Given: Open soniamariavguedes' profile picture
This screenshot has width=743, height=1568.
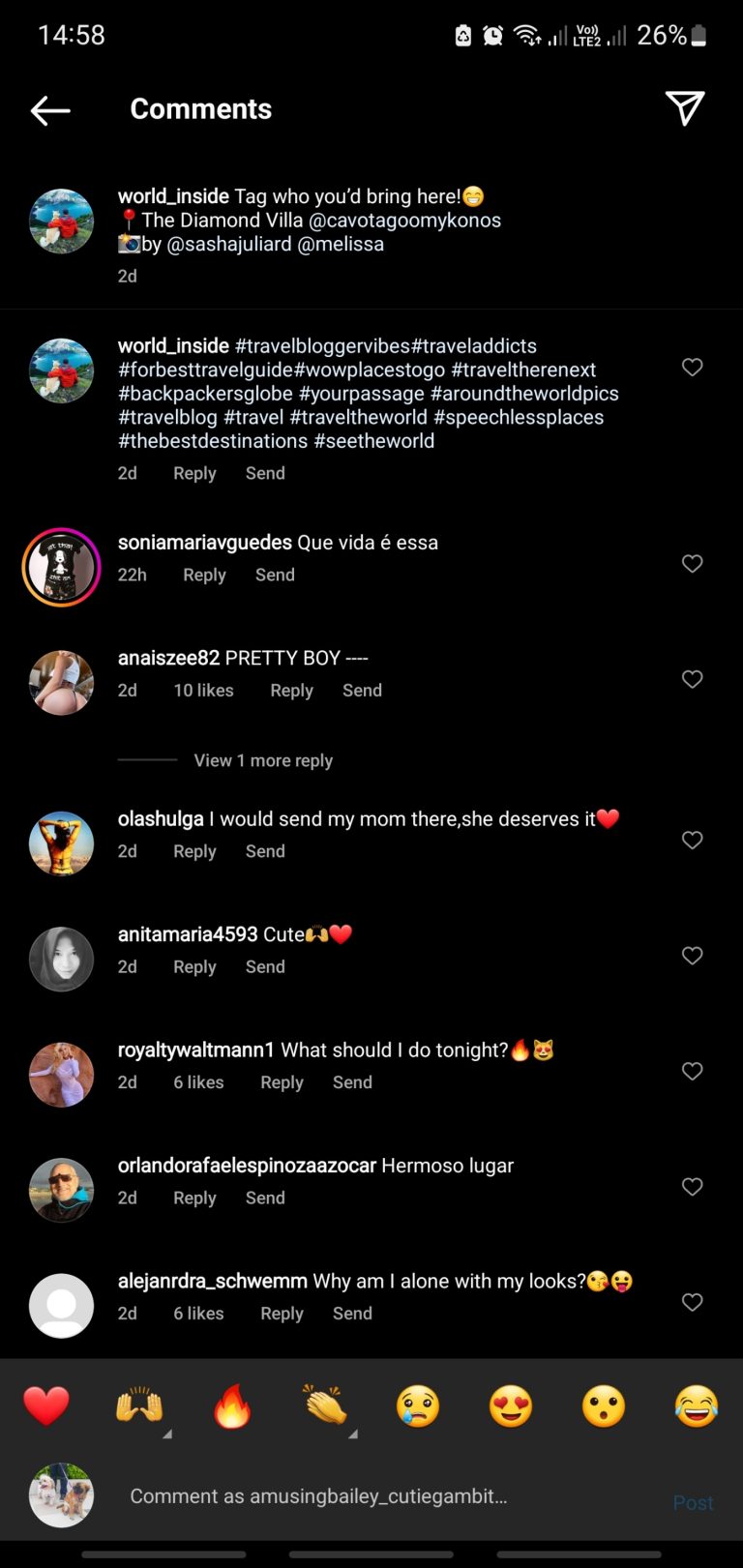Looking at the screenshot, I should pyautogui.click(x=61, y=566).
